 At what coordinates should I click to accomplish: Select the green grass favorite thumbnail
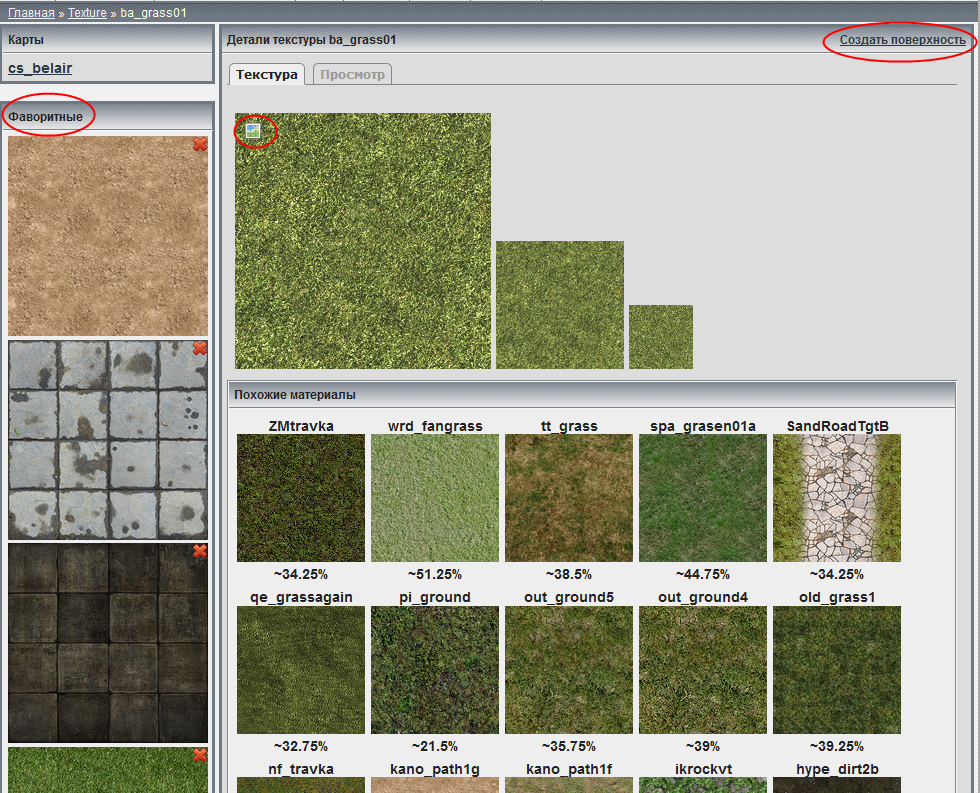(108, 770)
